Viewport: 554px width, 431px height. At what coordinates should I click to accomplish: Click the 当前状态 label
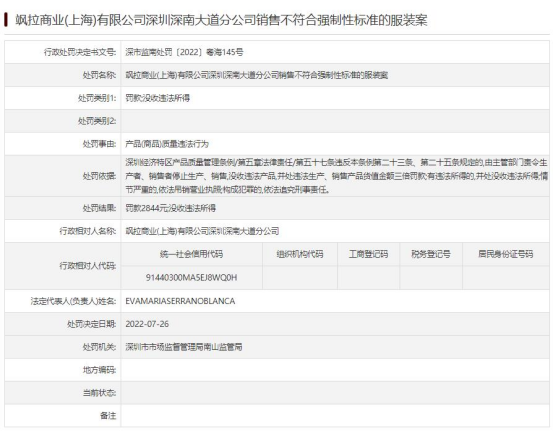click(x=99, y=393)
